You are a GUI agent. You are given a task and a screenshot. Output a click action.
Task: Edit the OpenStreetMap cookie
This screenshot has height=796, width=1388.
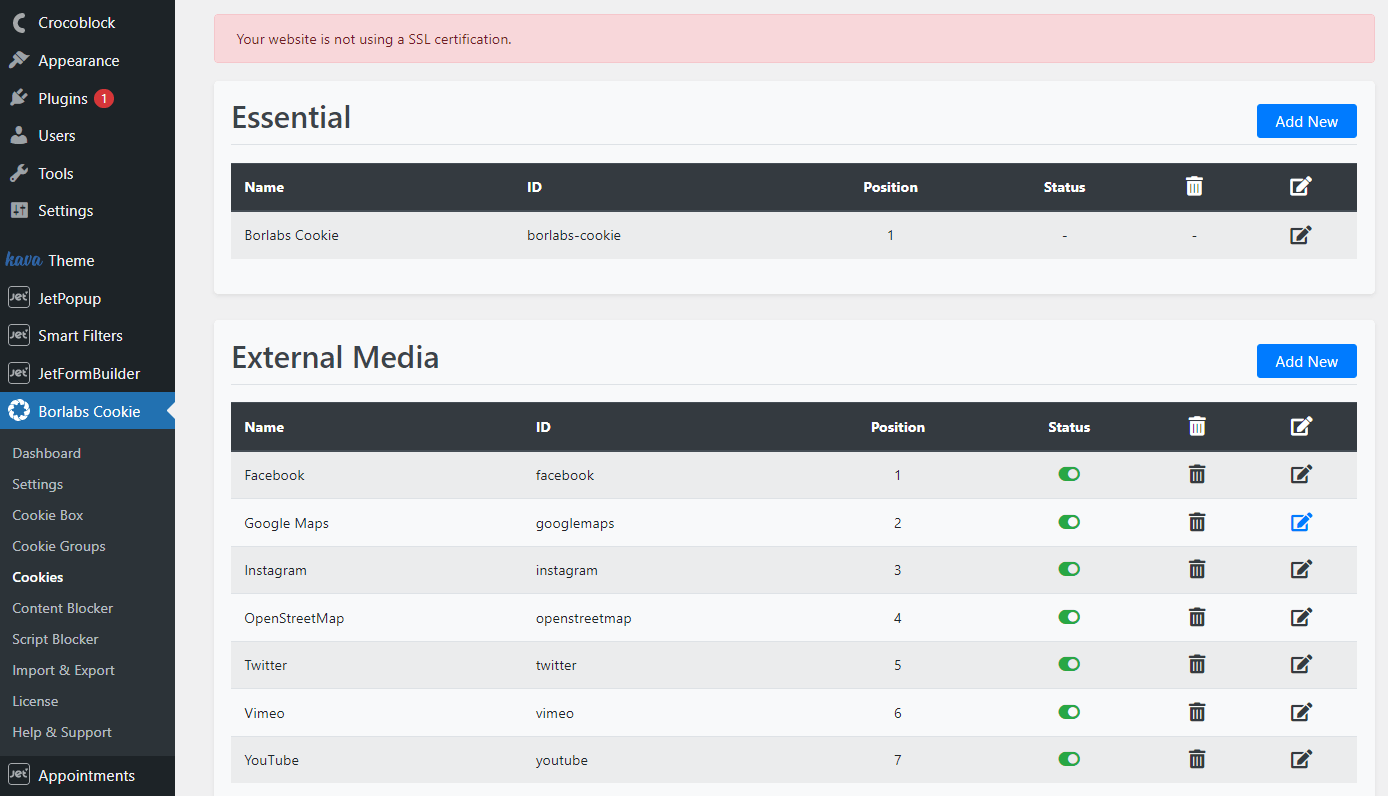click(1301, 617)
